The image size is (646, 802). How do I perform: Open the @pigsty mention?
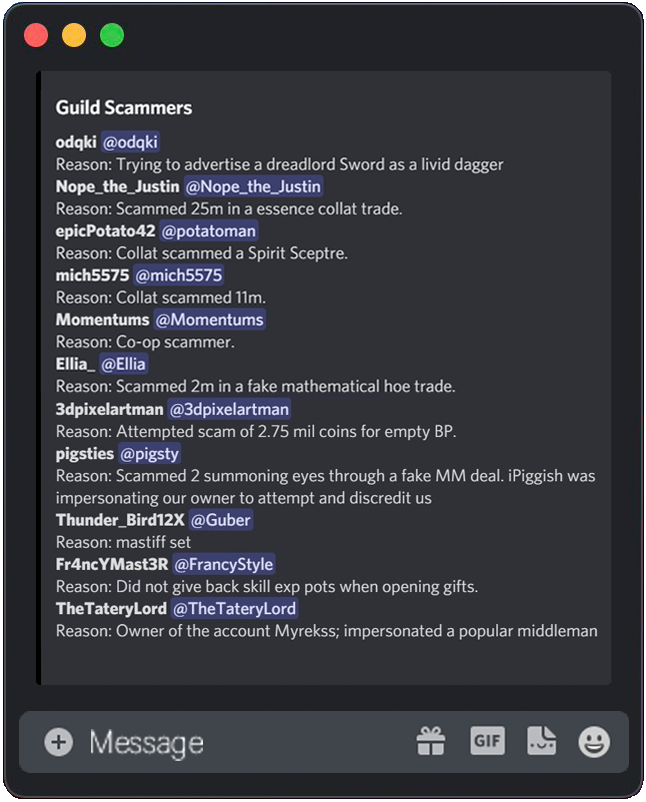pos(149,453)
